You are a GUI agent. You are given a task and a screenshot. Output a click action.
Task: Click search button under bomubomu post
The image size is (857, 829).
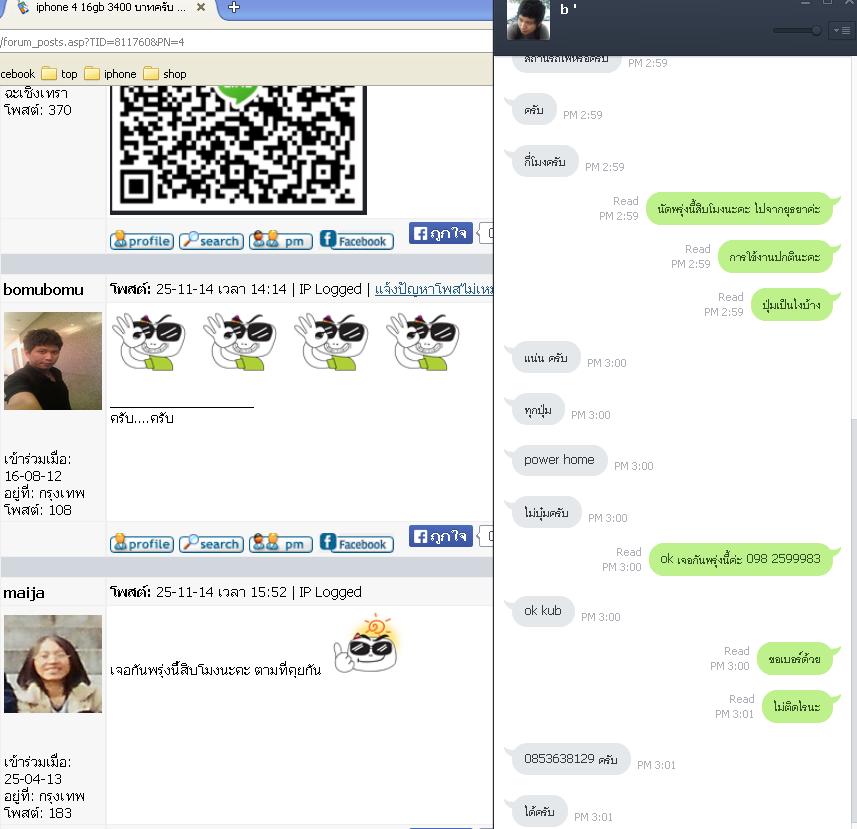[212, 544]
